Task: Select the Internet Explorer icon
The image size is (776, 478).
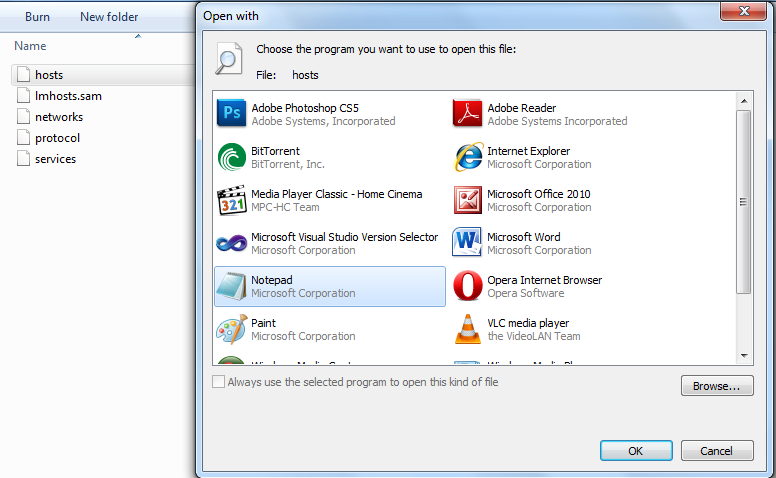Action: (467, 157)
